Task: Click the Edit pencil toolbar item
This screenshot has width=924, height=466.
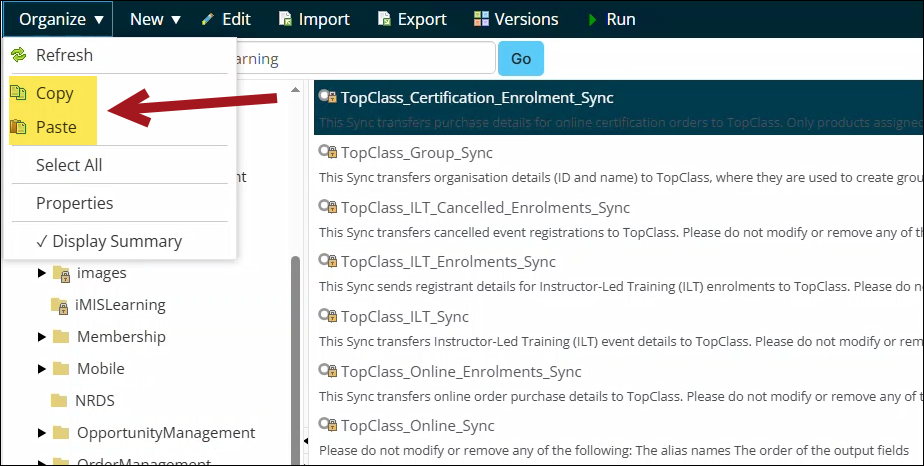Action: click(x=226, y=19)
